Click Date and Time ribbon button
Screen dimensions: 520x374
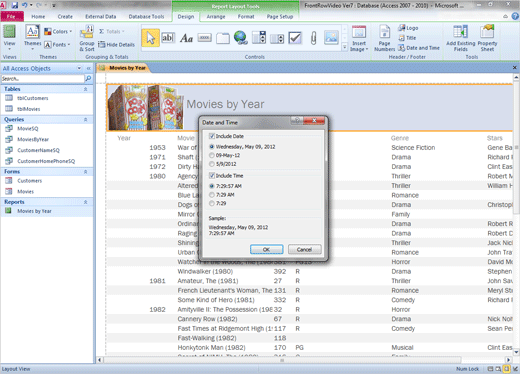coord(419,48)
